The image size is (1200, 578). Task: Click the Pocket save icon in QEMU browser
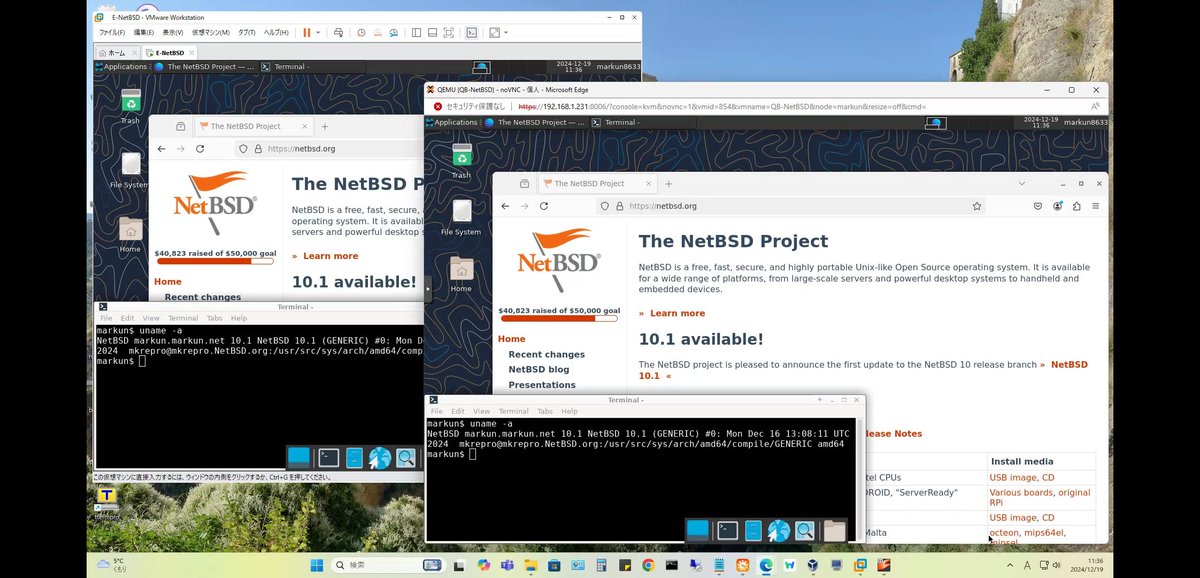click(x=1038, y=206)
